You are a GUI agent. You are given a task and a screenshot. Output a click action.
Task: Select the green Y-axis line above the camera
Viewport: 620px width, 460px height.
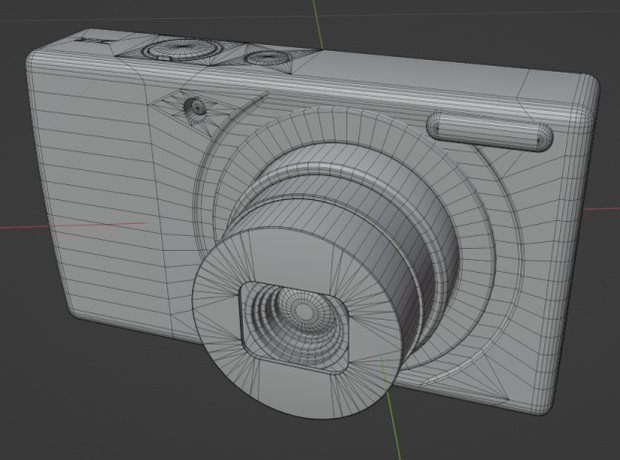click(318, 25)
